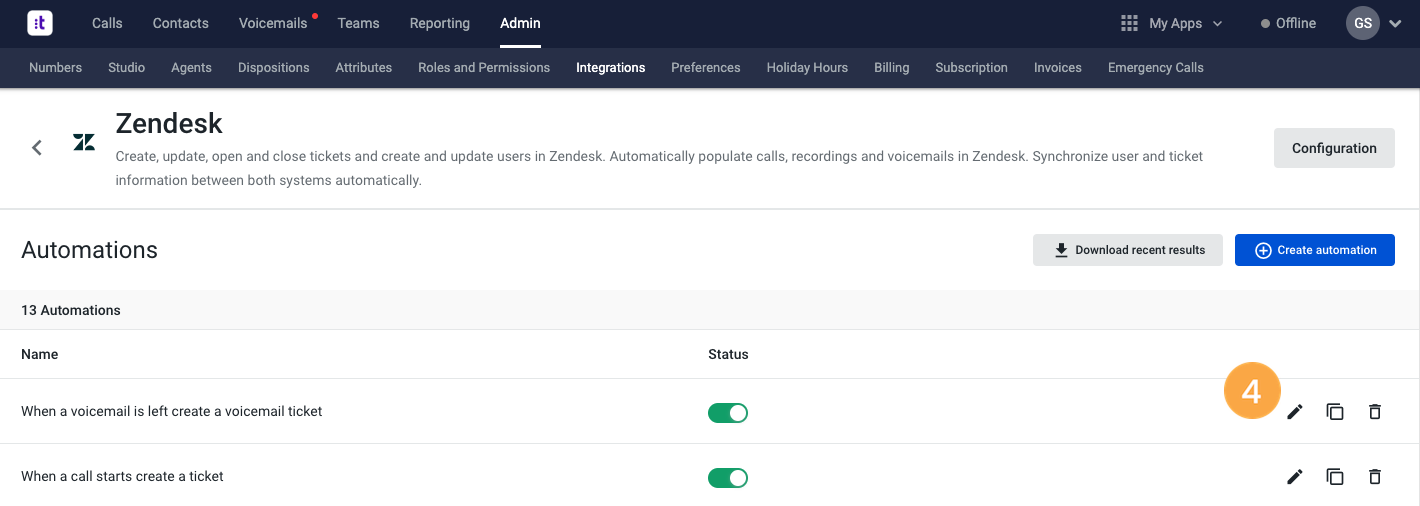This screenshot has width=1420, height=506.
Task: Open the My Apps dropdown
Action: click(x=1171, y=23)
